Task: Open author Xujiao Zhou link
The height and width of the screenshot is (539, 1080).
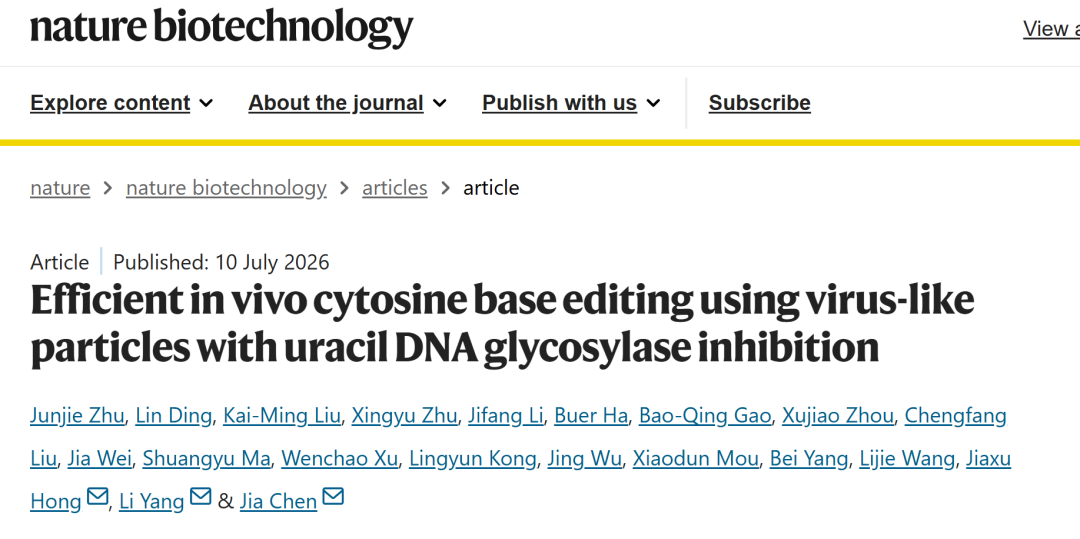Action: (x=838, y=416)
